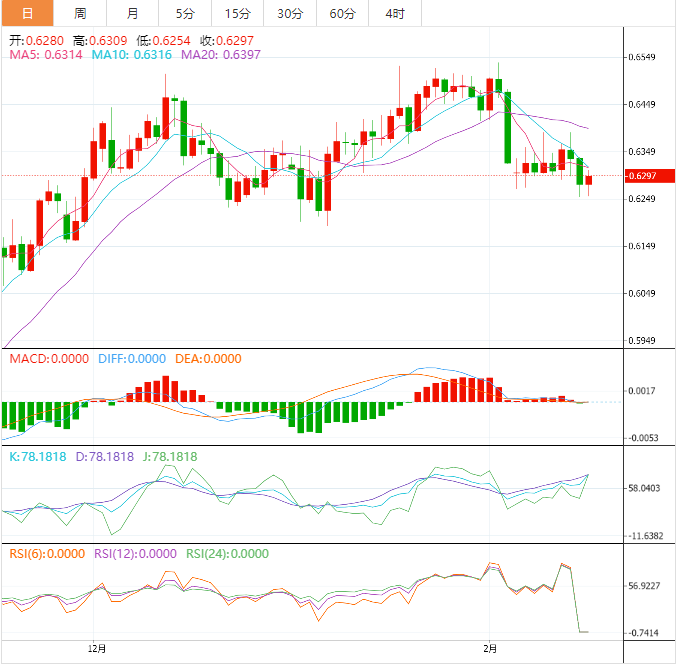Viewport: 681px width, 672px height.
Task: Select the RSI(6) indicator label
Action: point(47,554)
